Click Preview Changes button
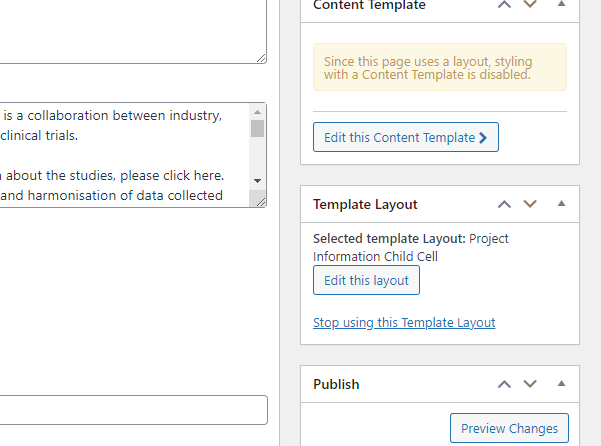This screenshot has height=446, width=601. [509, 428]
